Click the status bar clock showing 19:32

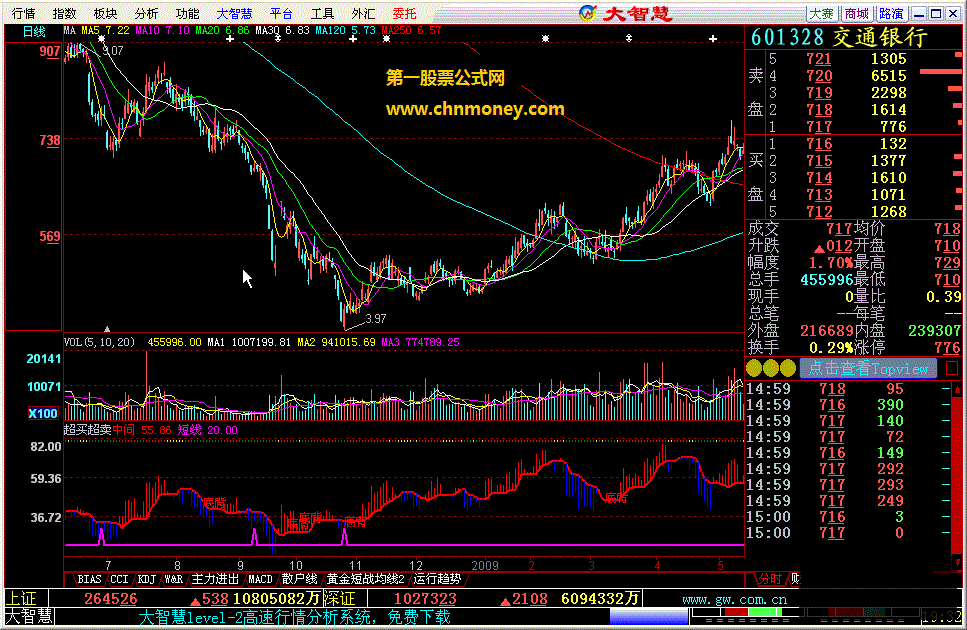coord(942,616)
